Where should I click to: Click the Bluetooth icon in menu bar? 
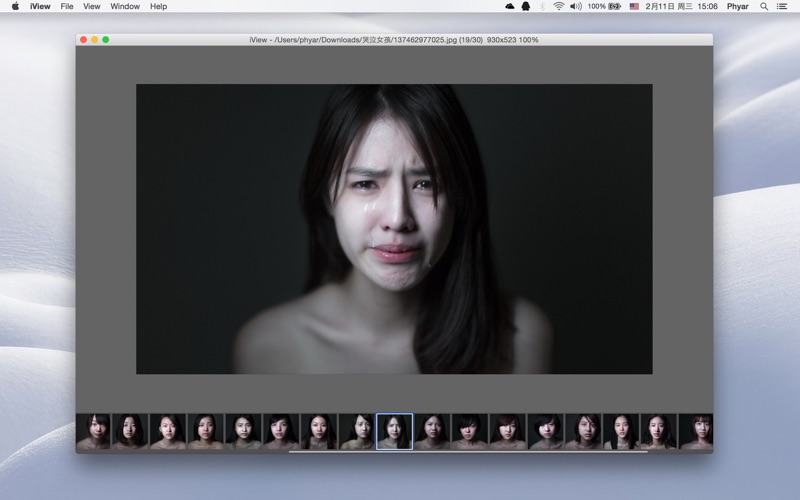point(542,6)
